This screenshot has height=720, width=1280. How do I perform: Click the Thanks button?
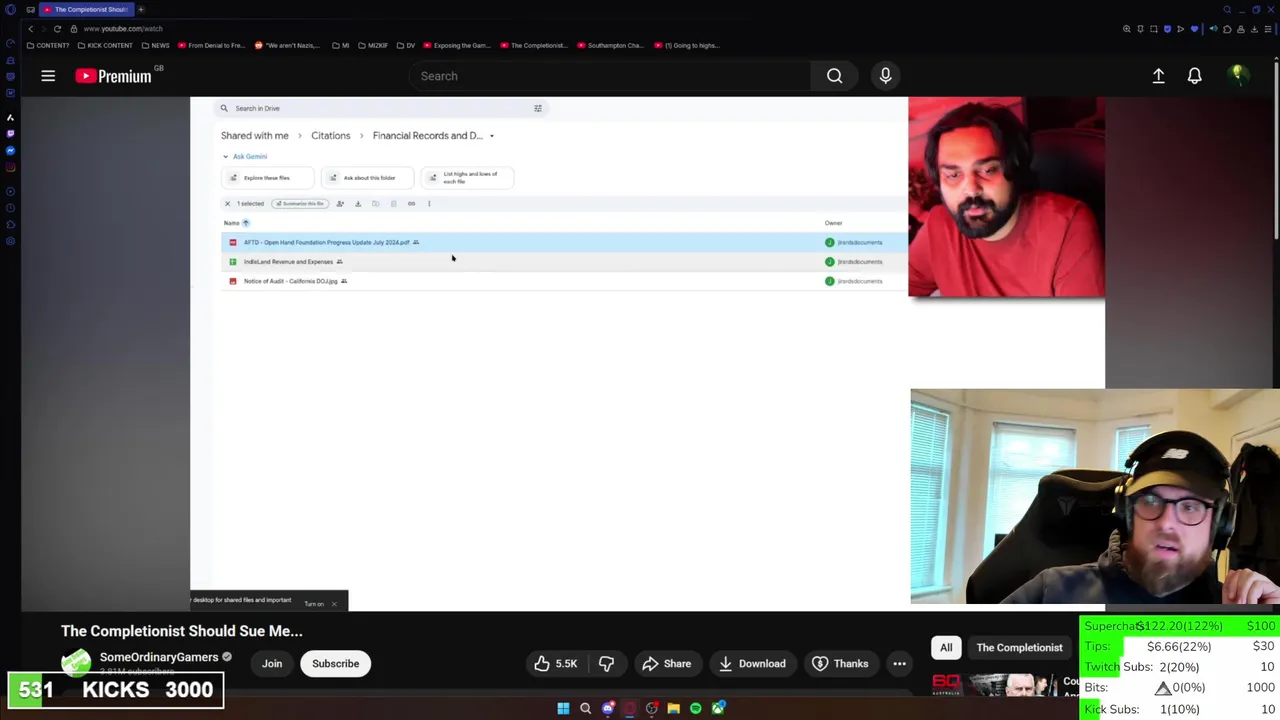[x=840, y=663]
